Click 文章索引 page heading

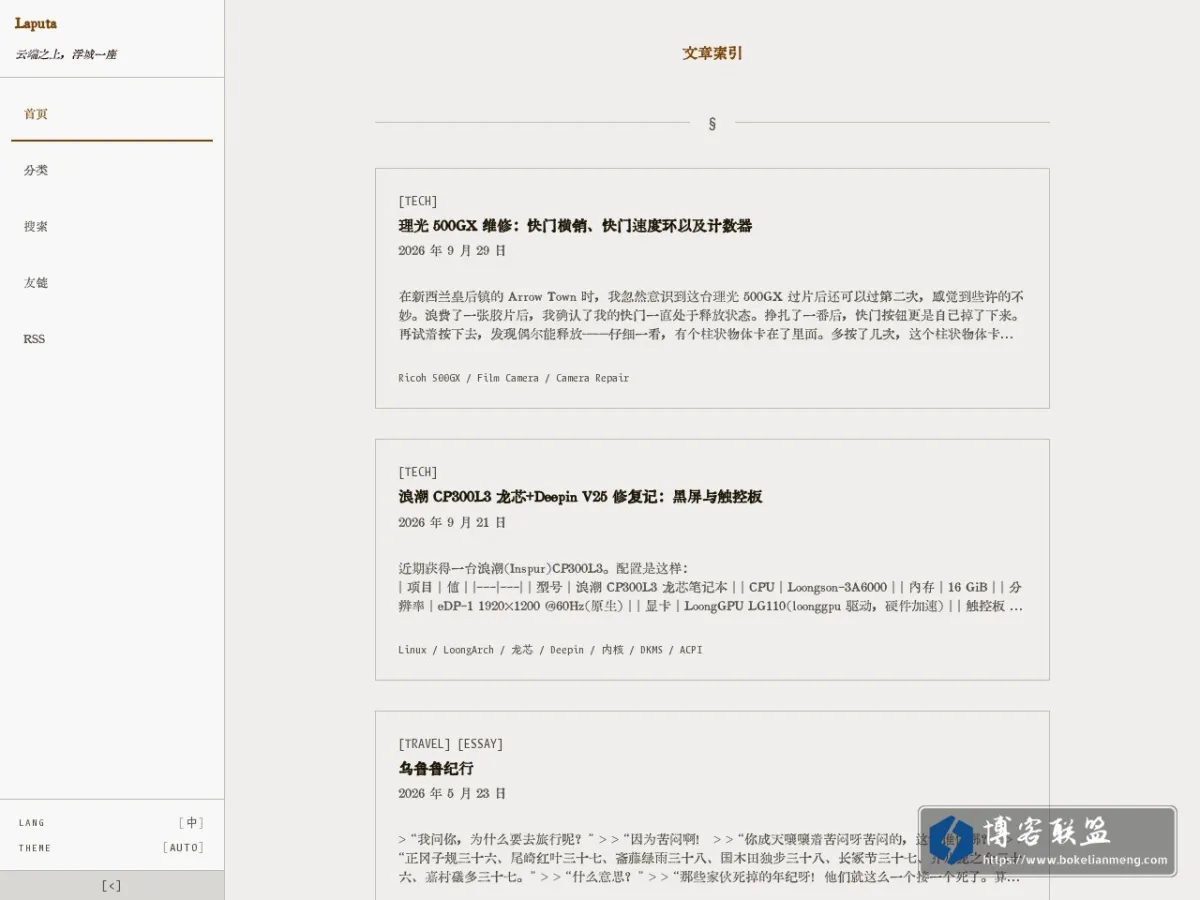712,53
